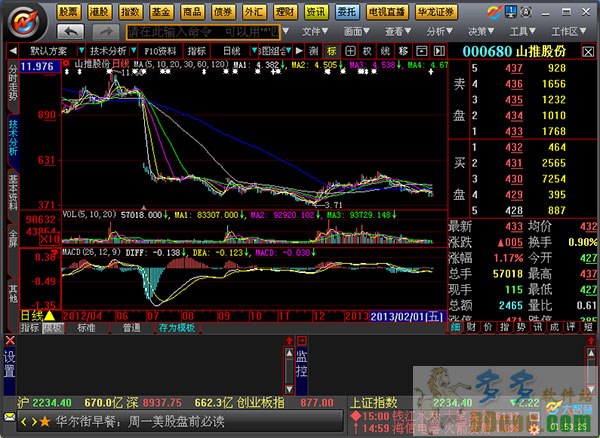
Task: Click the 移 move icon
Action: point(403,51)
